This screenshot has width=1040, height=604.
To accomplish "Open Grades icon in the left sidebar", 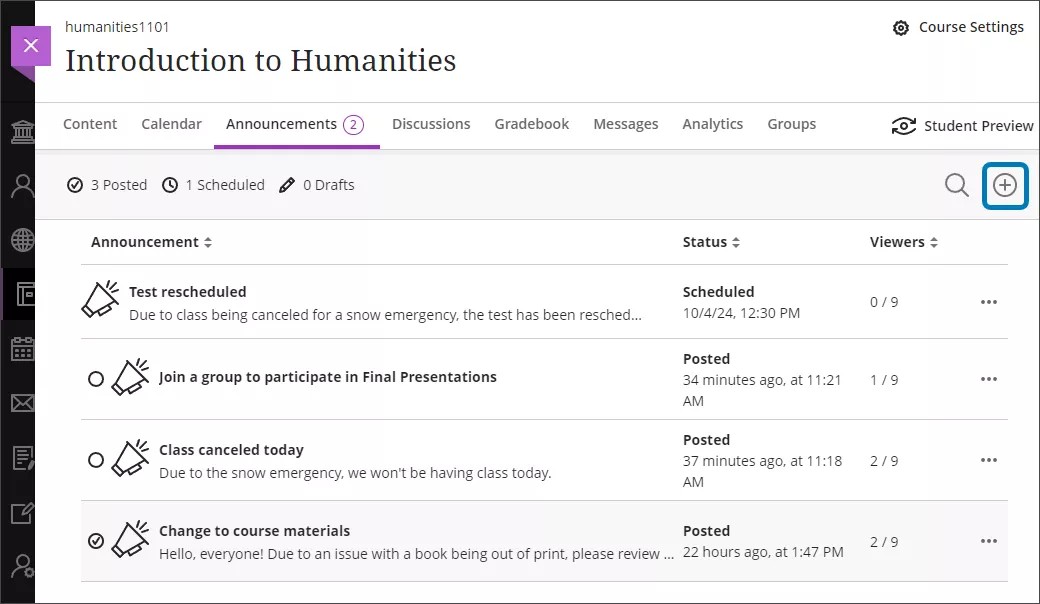I will 21,458.
